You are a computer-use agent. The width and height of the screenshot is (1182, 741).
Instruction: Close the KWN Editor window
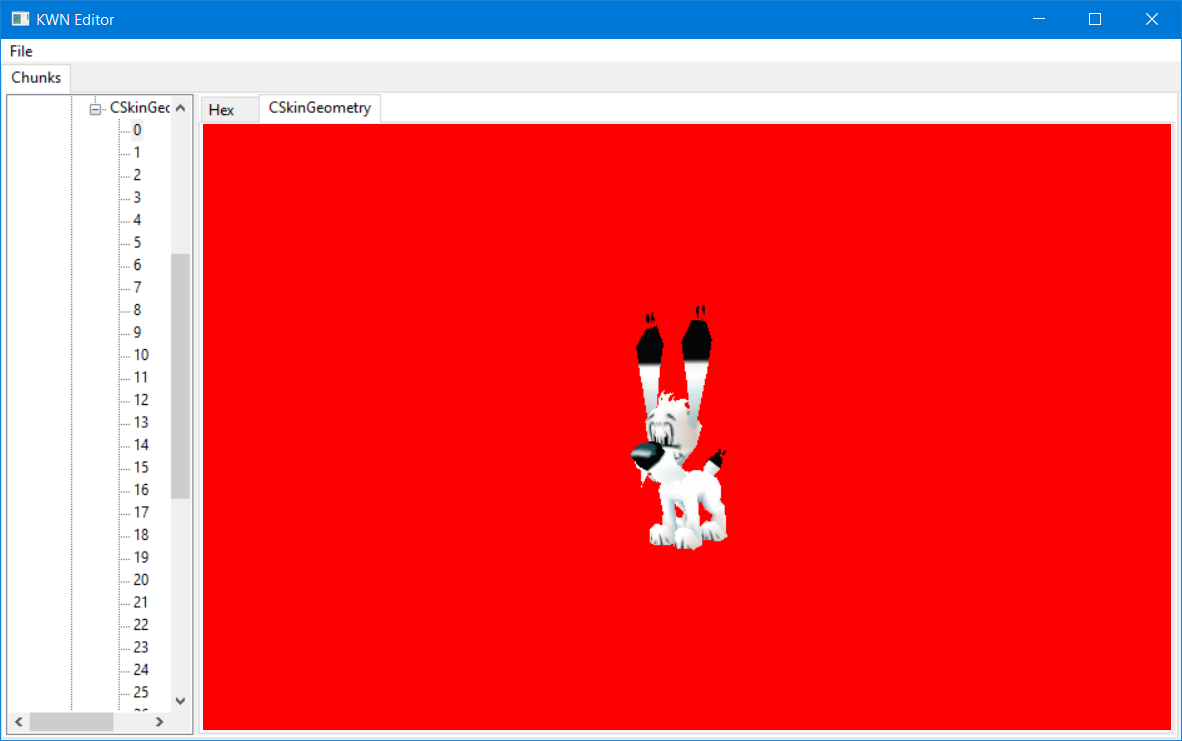(x=1152, y=20)
